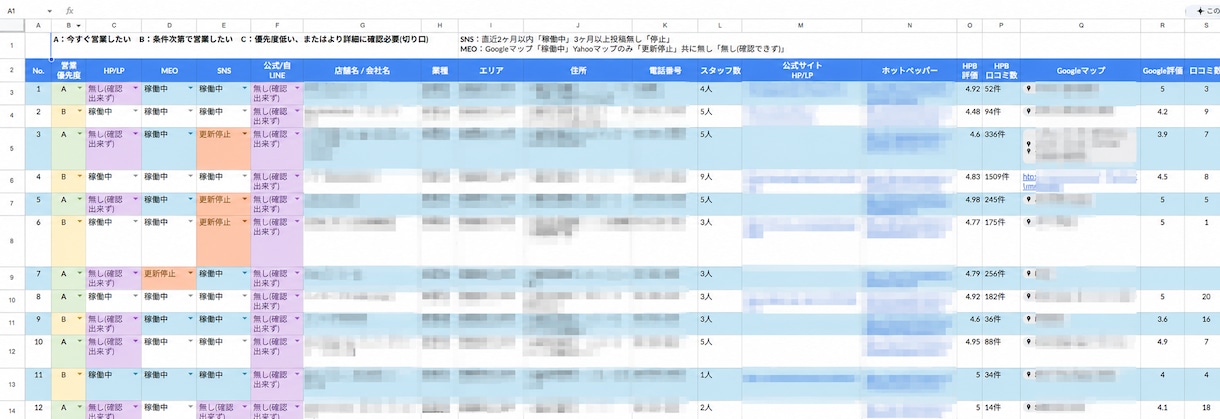Click the map pin icon in No. 5 row

(x=1027, y=199)
